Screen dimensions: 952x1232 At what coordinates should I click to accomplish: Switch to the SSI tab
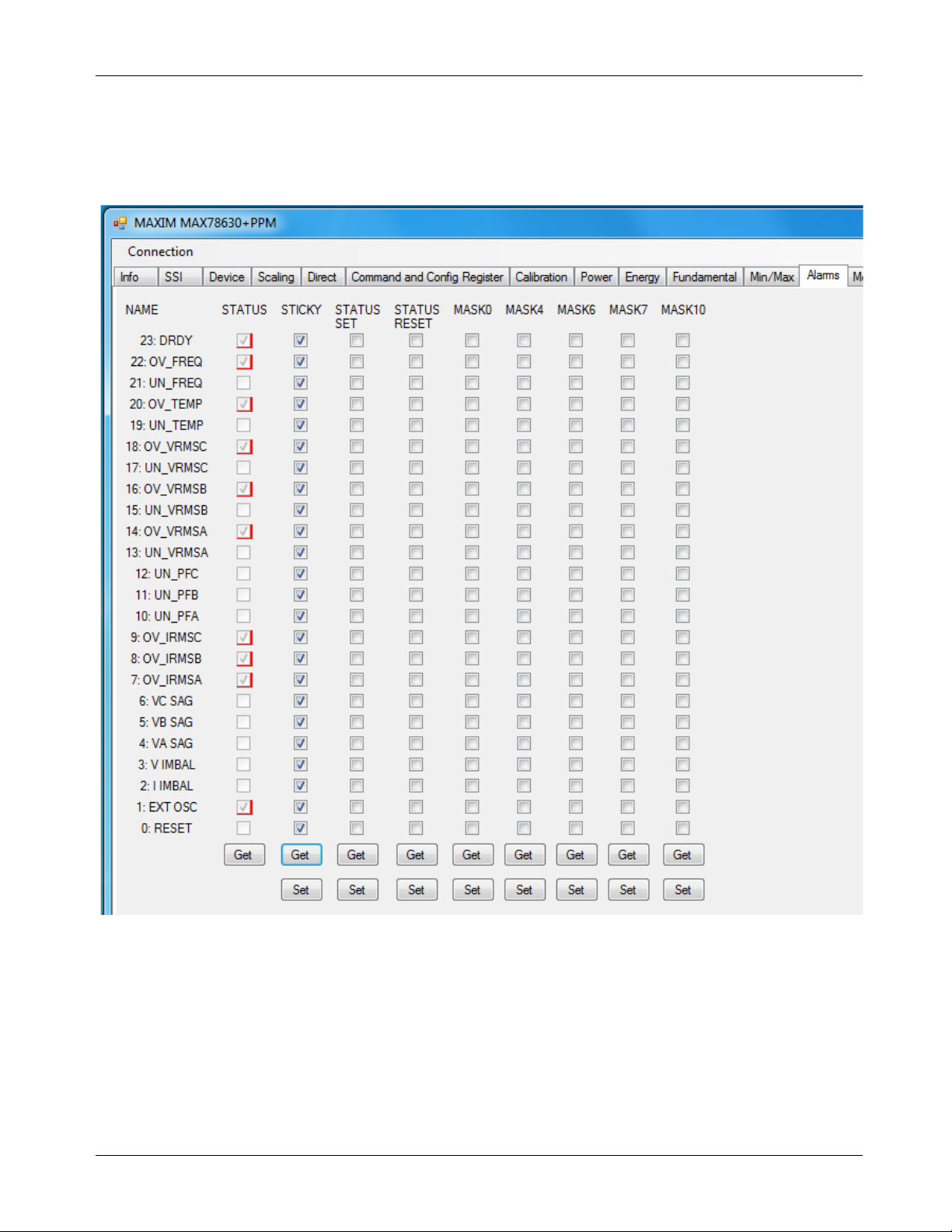[x=180, y=277]
